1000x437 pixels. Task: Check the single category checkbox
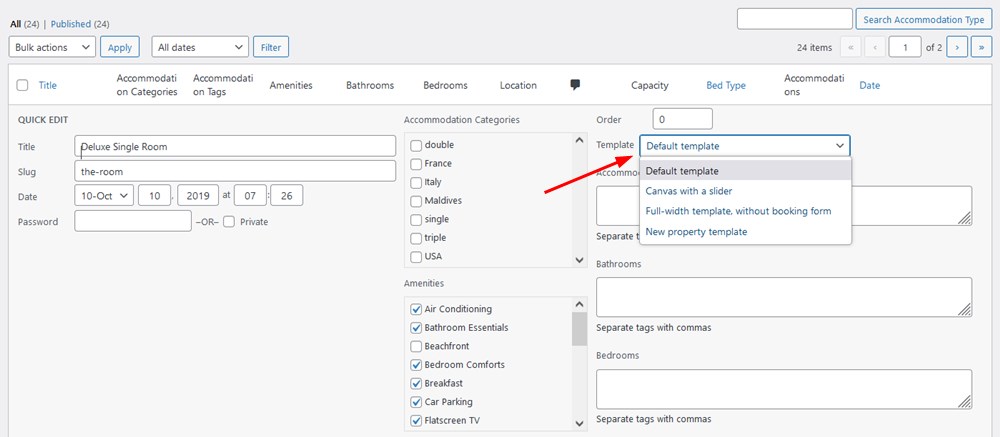[416, 219]
